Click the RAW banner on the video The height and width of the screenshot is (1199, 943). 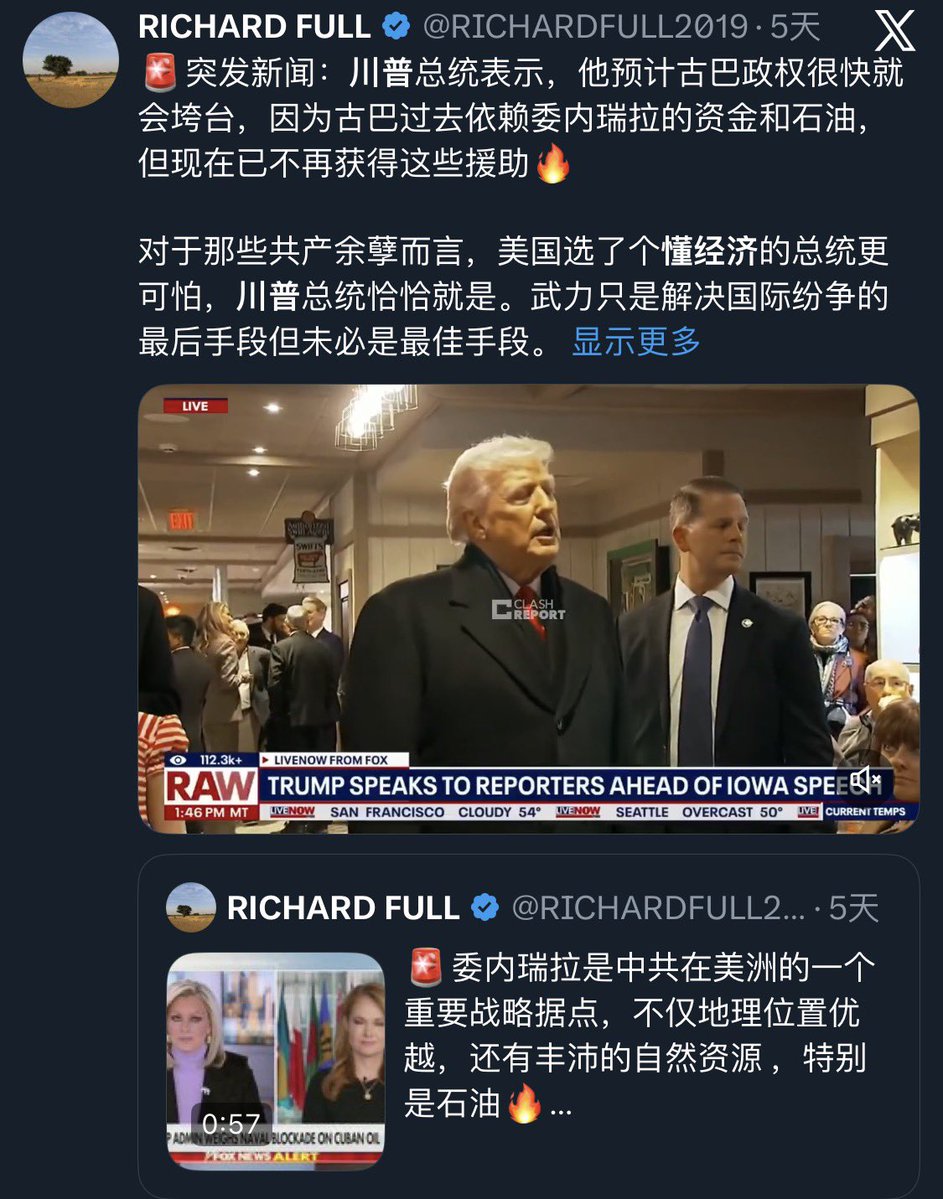tap(210, 785)
